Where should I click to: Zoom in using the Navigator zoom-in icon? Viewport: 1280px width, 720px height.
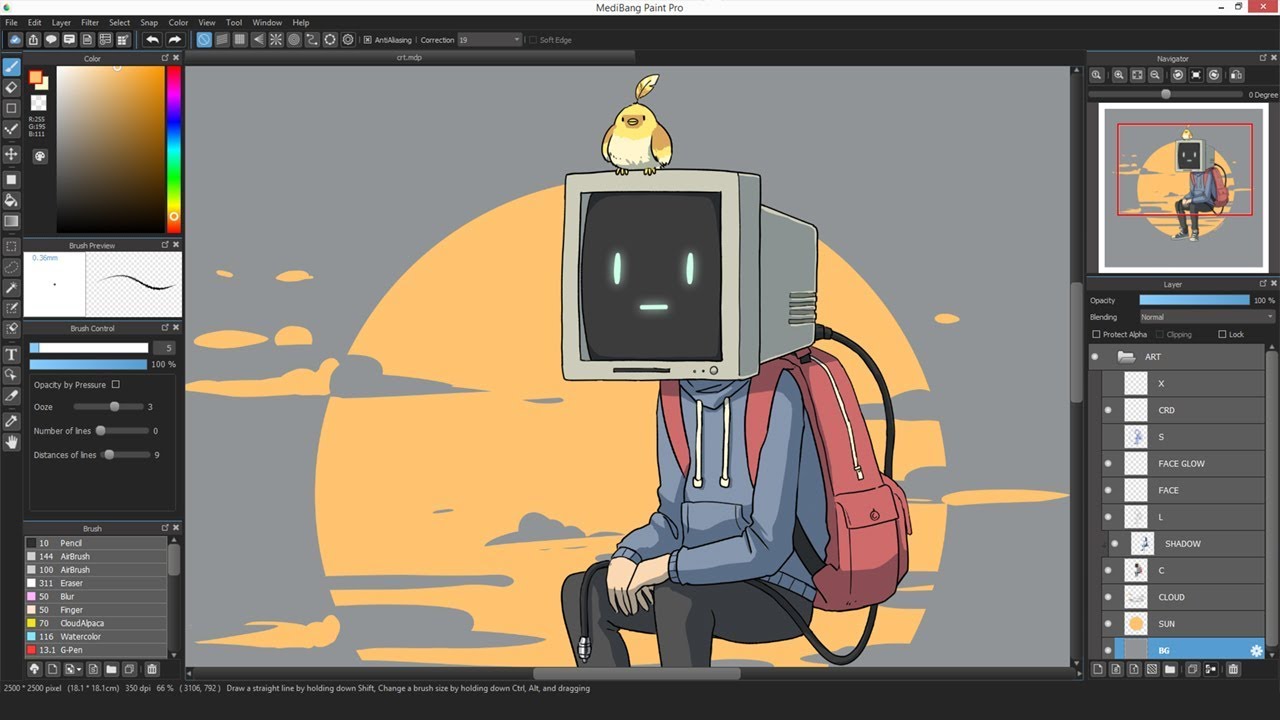click(1119, 75)
